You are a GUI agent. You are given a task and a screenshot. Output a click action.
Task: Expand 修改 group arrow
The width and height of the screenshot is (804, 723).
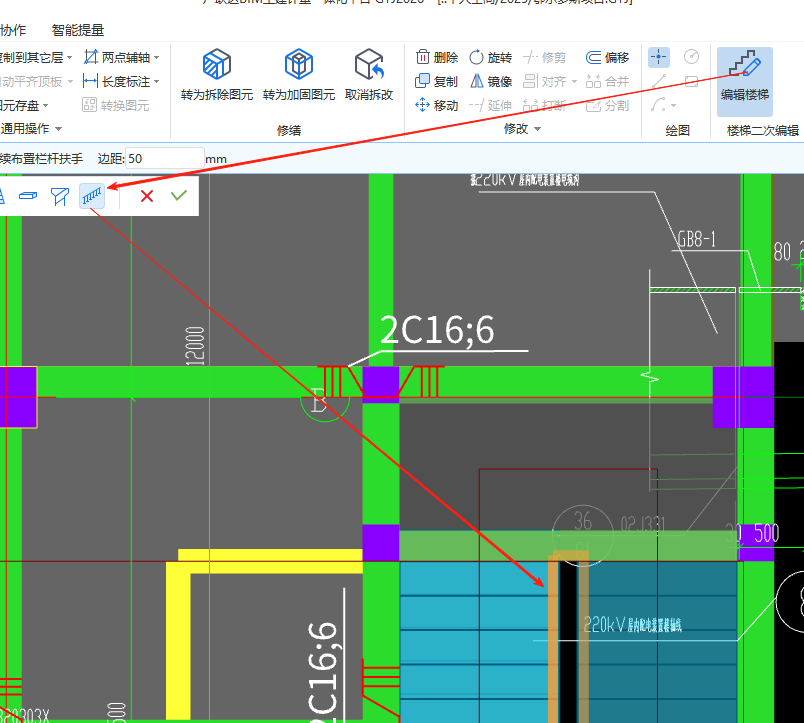point(537,129)
